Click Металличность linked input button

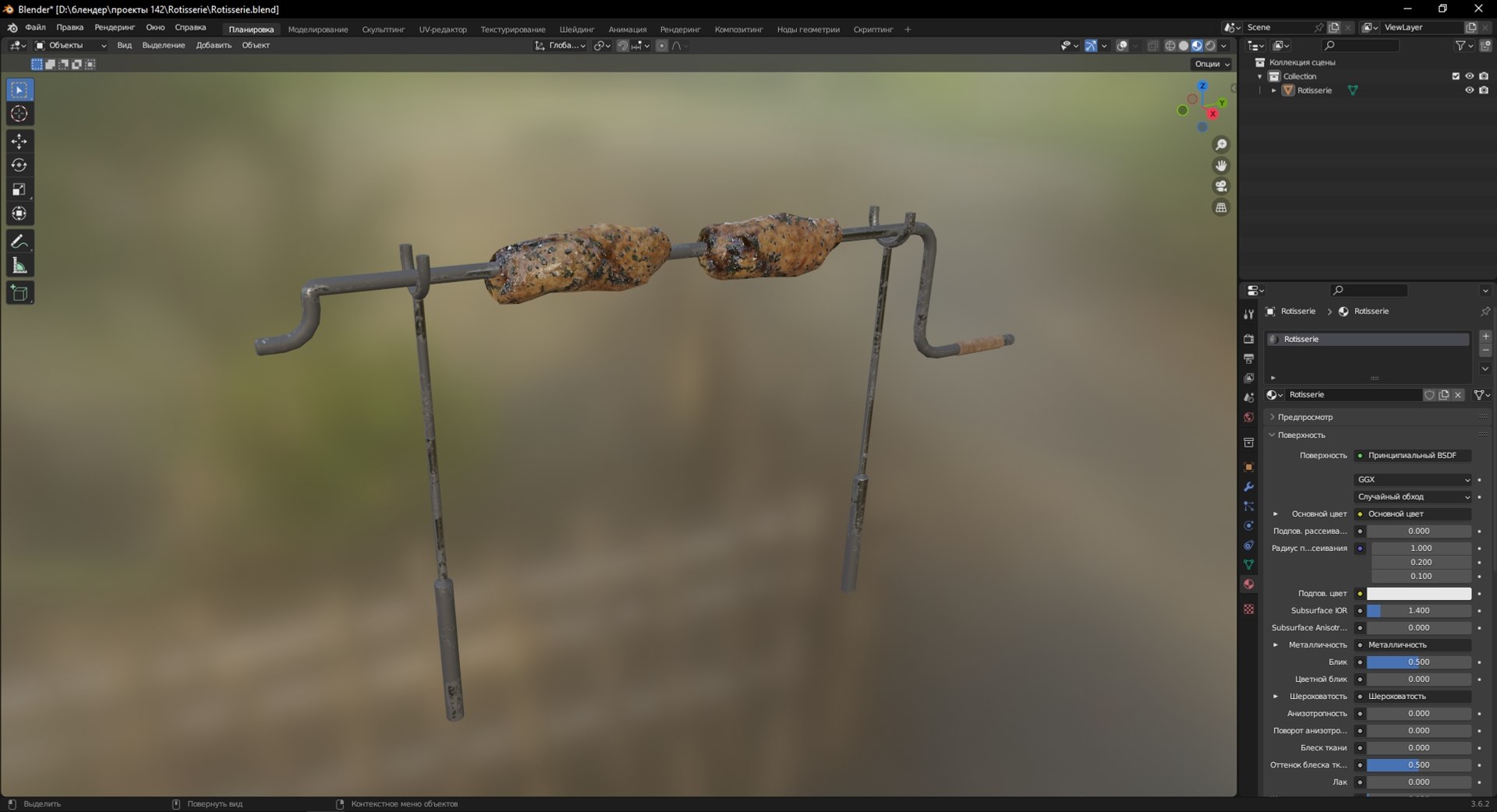pos(1413,644)
